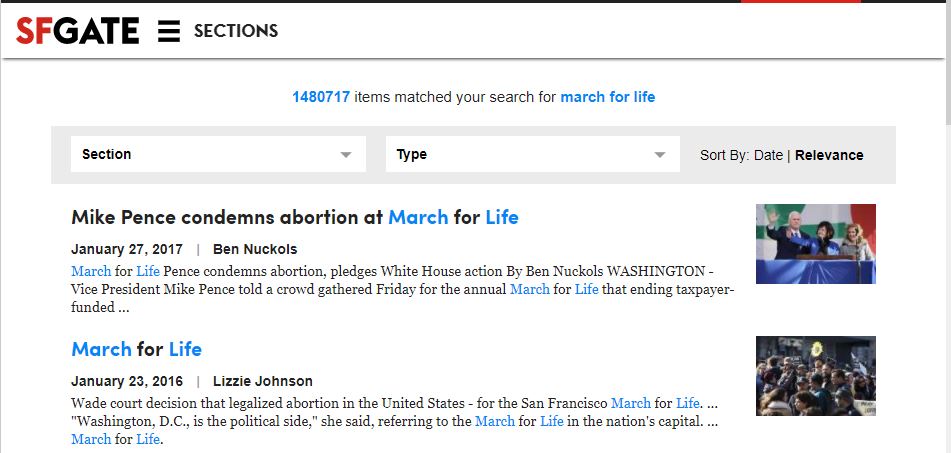Click the January 27, 2017 date

(x=127, y=249)
